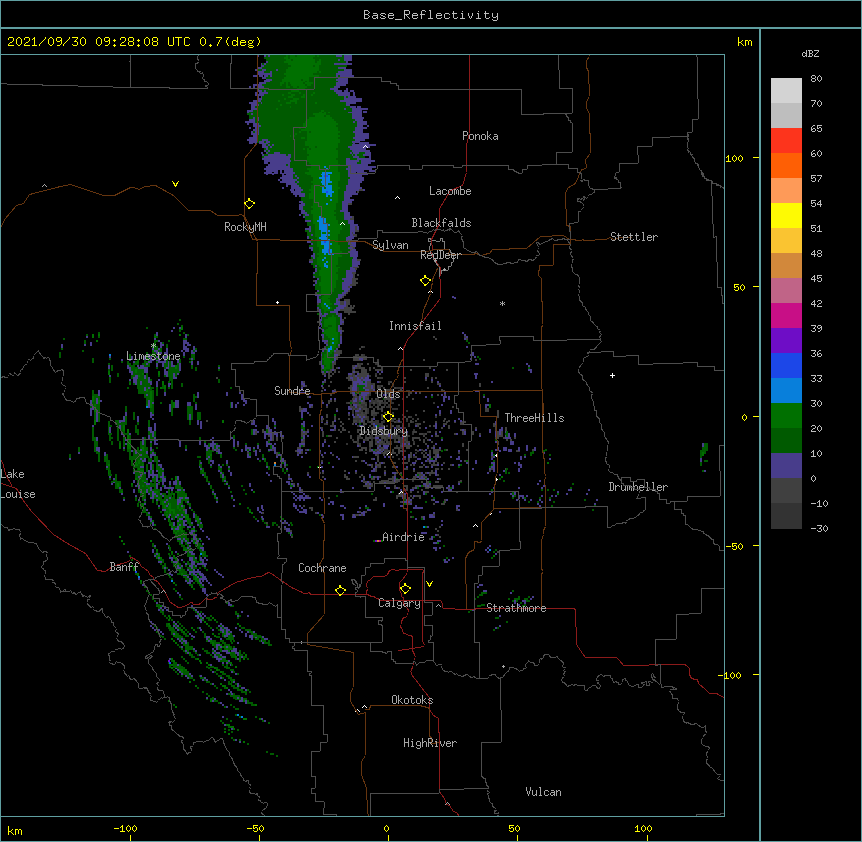The height and width of the screenshot is (842, 862).
Task: Click the Calgary city label
Action: (399, 603)
